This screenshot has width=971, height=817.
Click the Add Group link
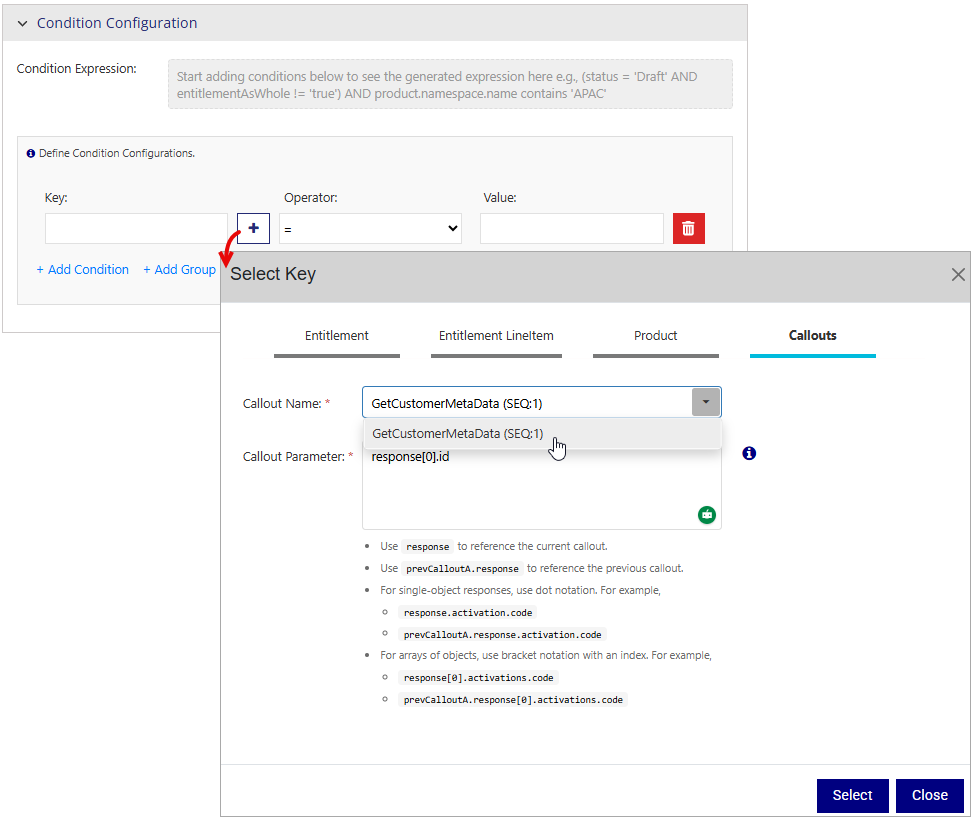click(179, 270)
